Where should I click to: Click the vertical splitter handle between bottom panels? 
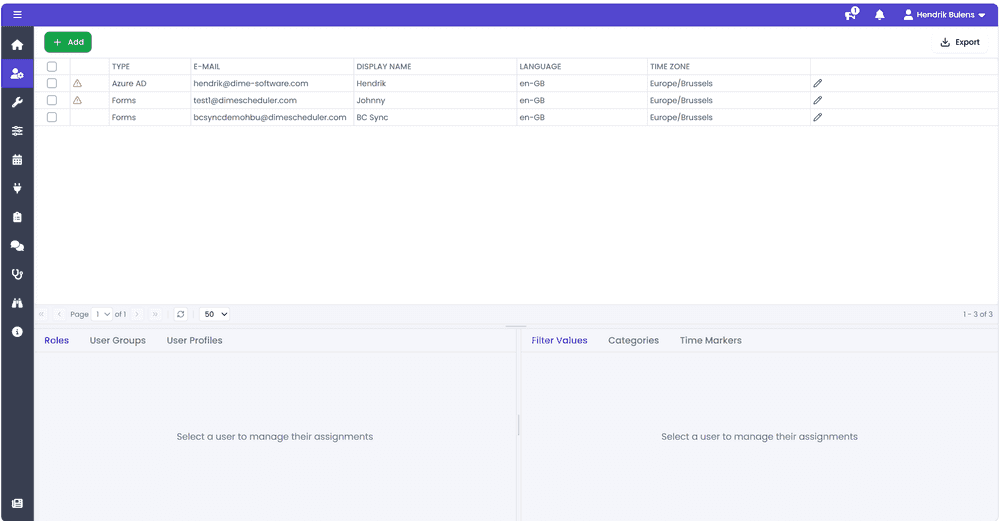(518, 425)
